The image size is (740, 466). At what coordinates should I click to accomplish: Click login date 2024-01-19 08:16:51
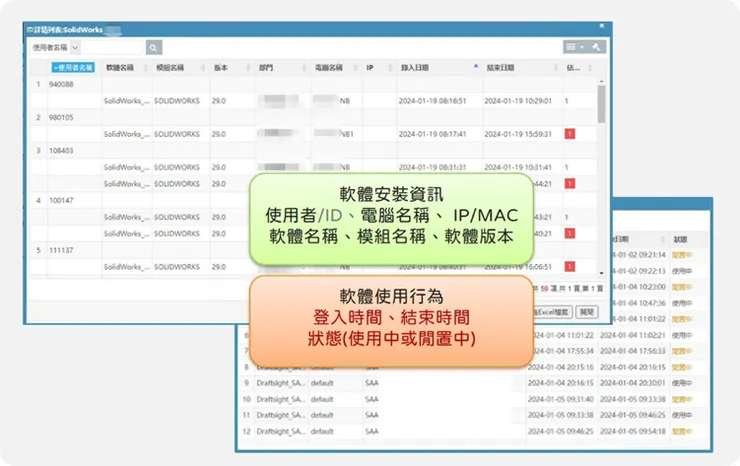[432, 101]
